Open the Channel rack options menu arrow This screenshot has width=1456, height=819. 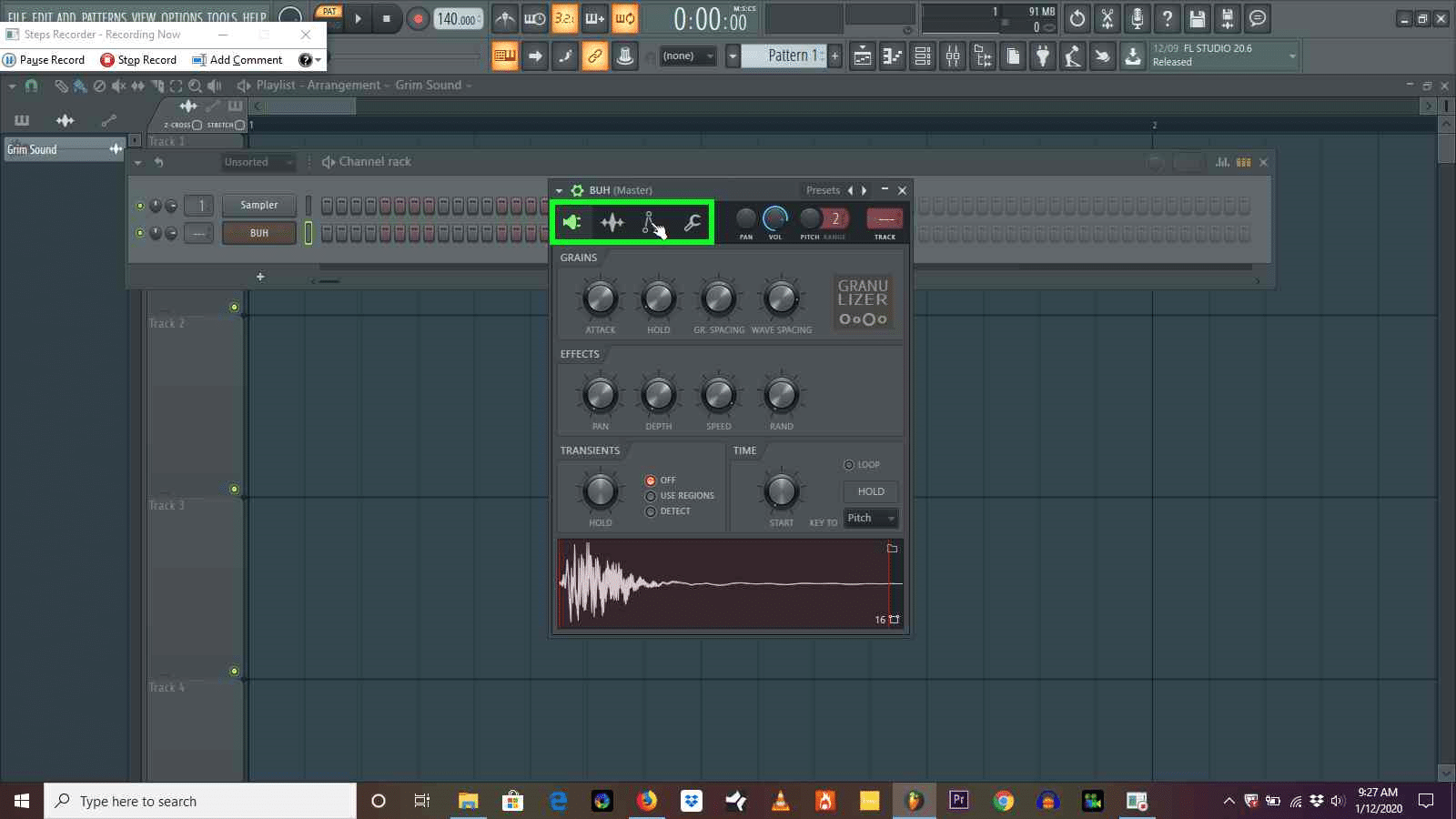(137, 162)
